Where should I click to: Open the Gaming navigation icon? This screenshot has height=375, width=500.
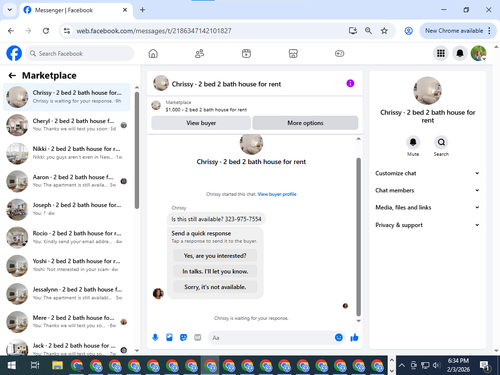pyautogui.click(x=339, y=53)
